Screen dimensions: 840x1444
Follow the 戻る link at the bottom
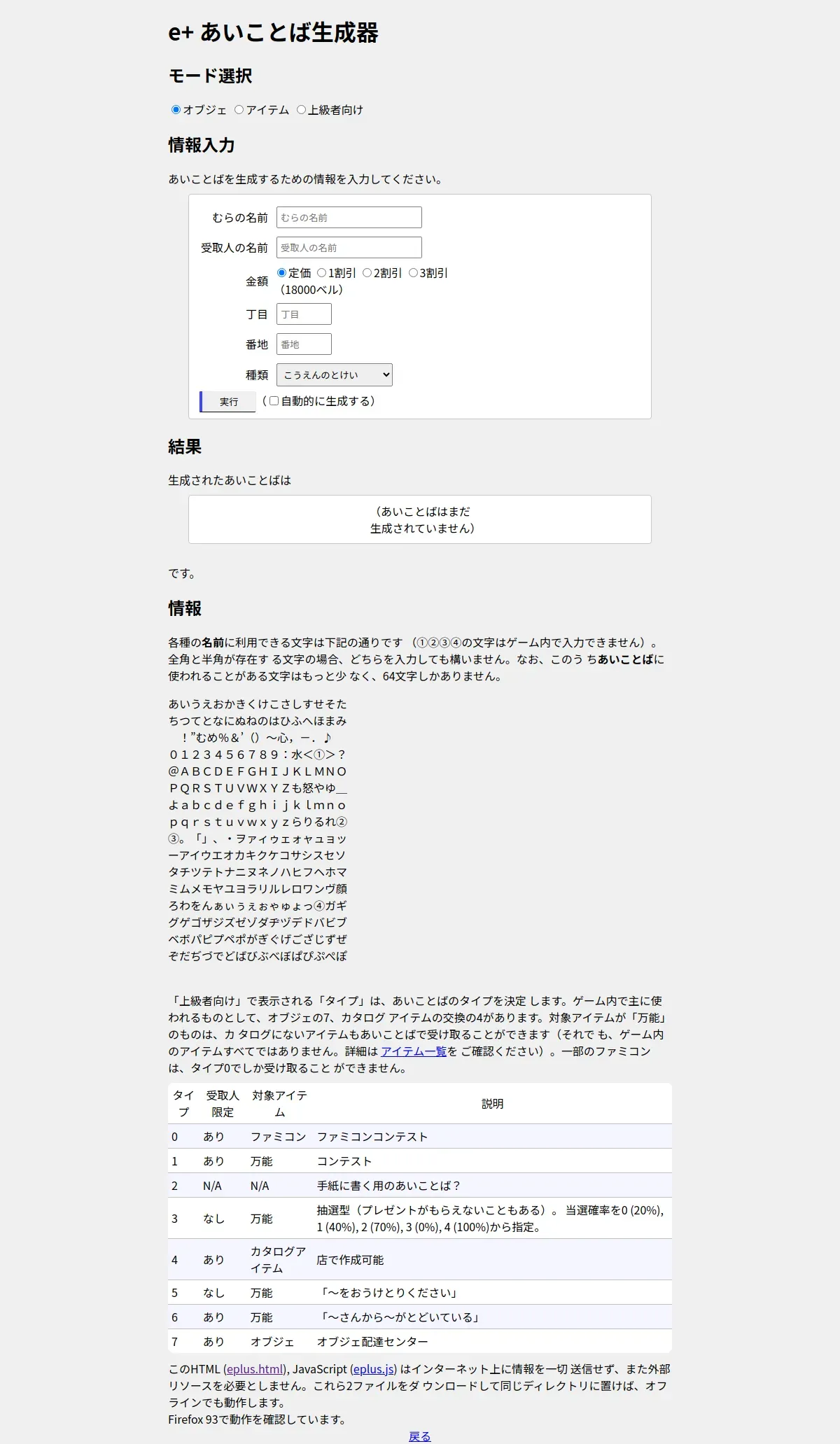tap(420, 1436)
